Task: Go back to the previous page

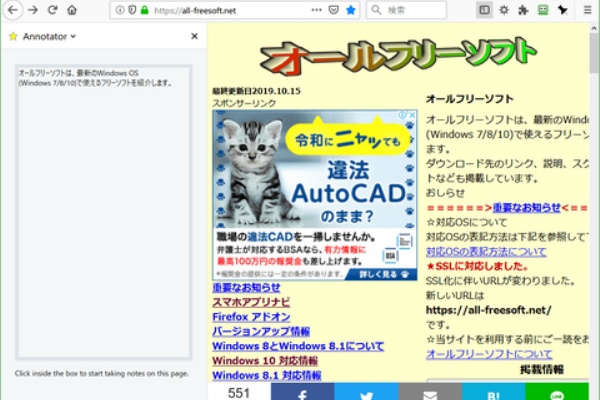Action: pos(13,10)
